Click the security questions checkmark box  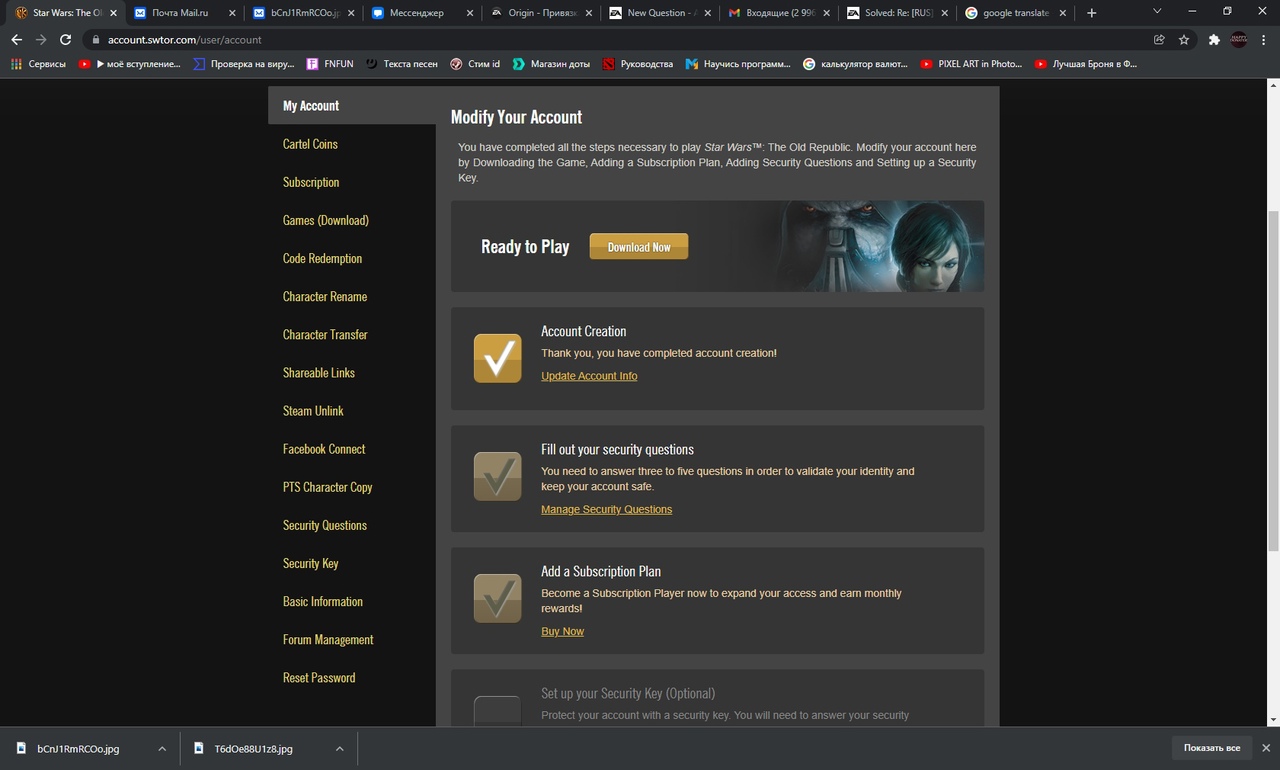497,476
